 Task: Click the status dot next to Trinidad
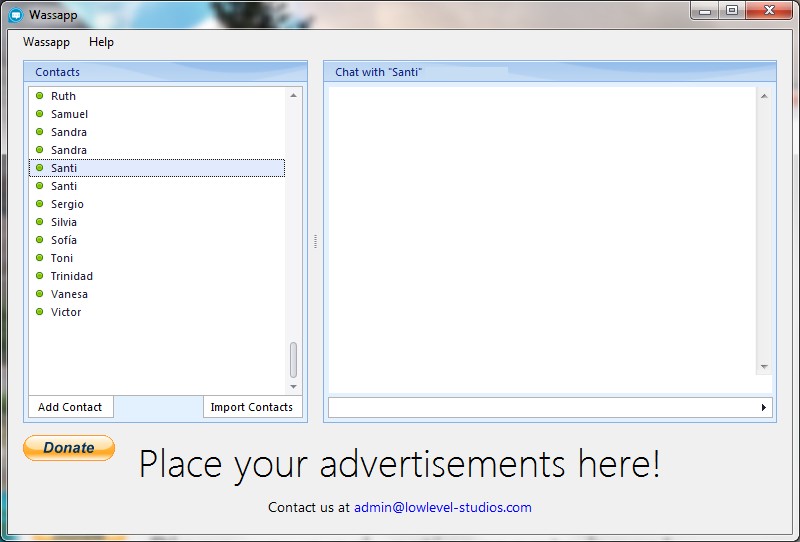pos(40,276)
